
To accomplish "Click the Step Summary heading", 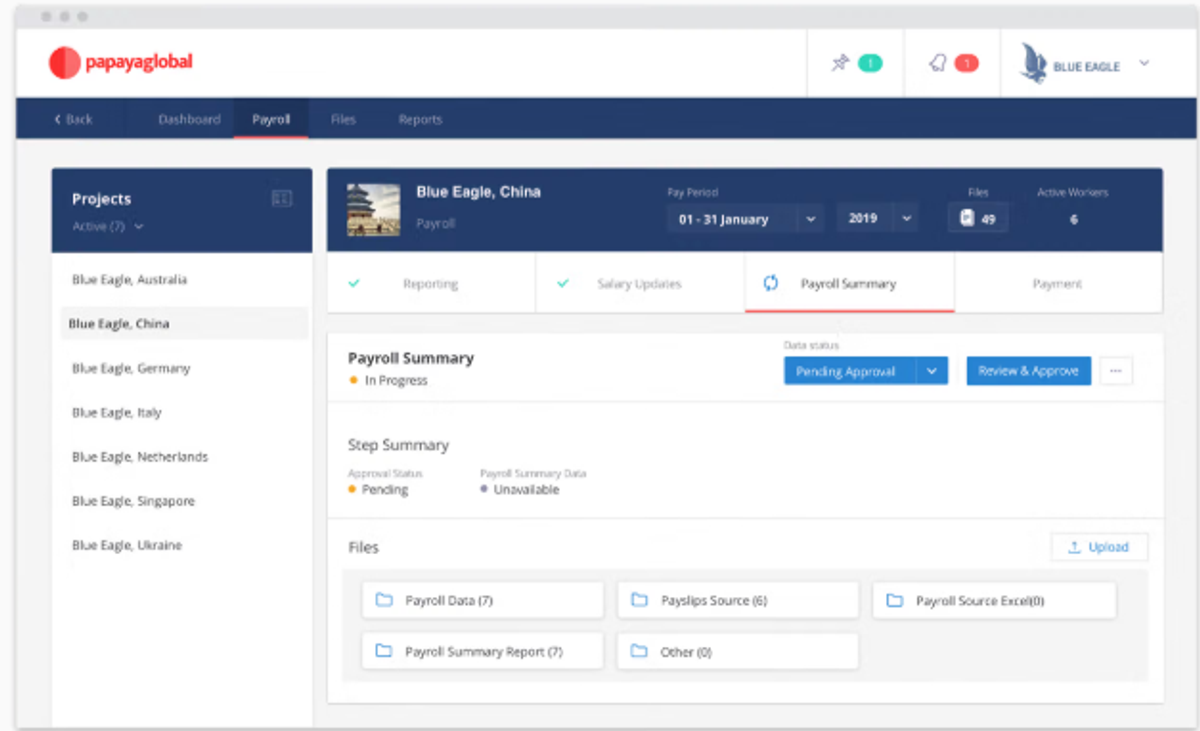I will 398,445.
